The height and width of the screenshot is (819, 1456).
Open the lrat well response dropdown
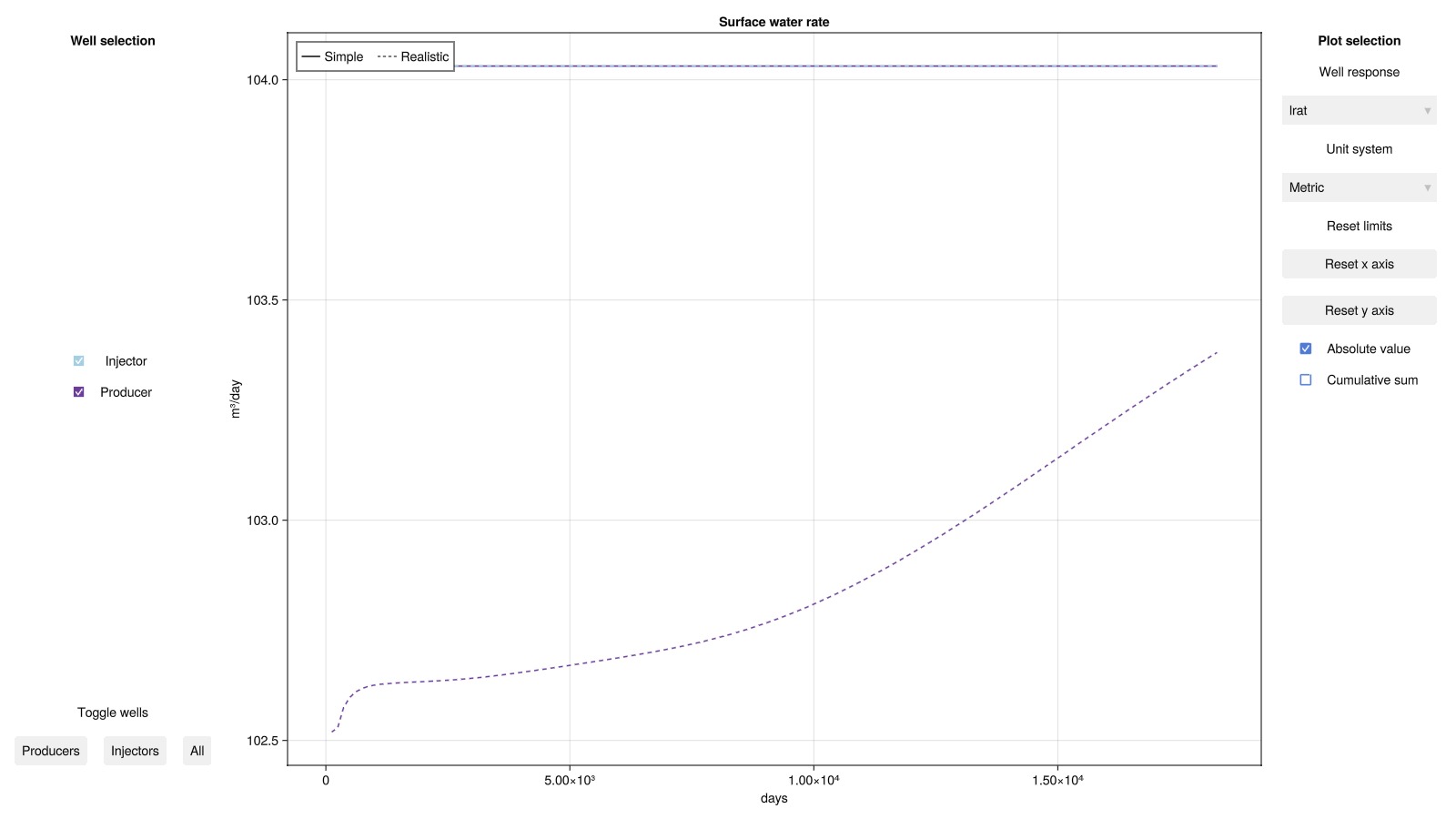coord(1359,111)
